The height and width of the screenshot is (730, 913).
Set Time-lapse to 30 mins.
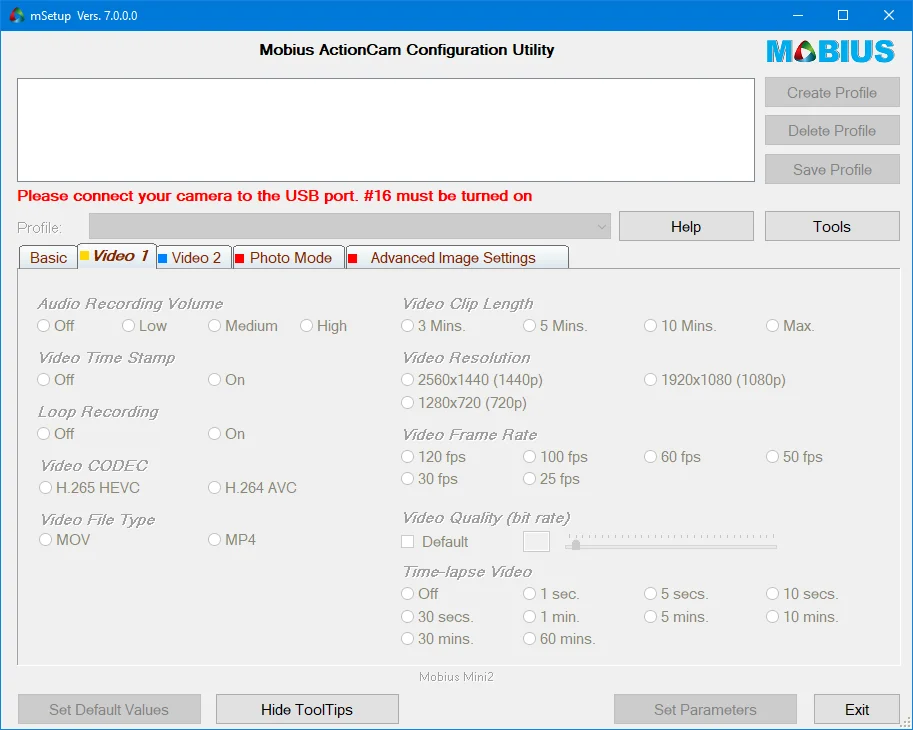point(437,639)
